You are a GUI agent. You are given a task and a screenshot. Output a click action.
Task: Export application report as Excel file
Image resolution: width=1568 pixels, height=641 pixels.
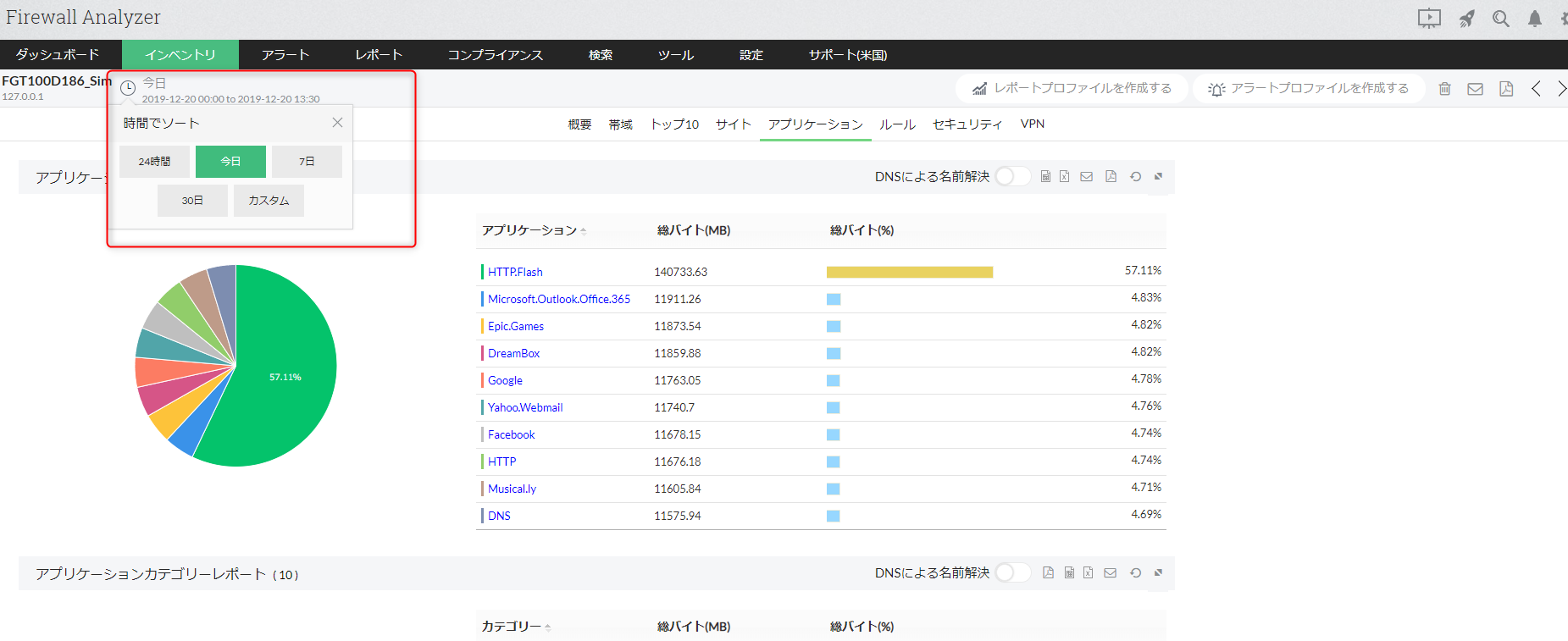1065,177
